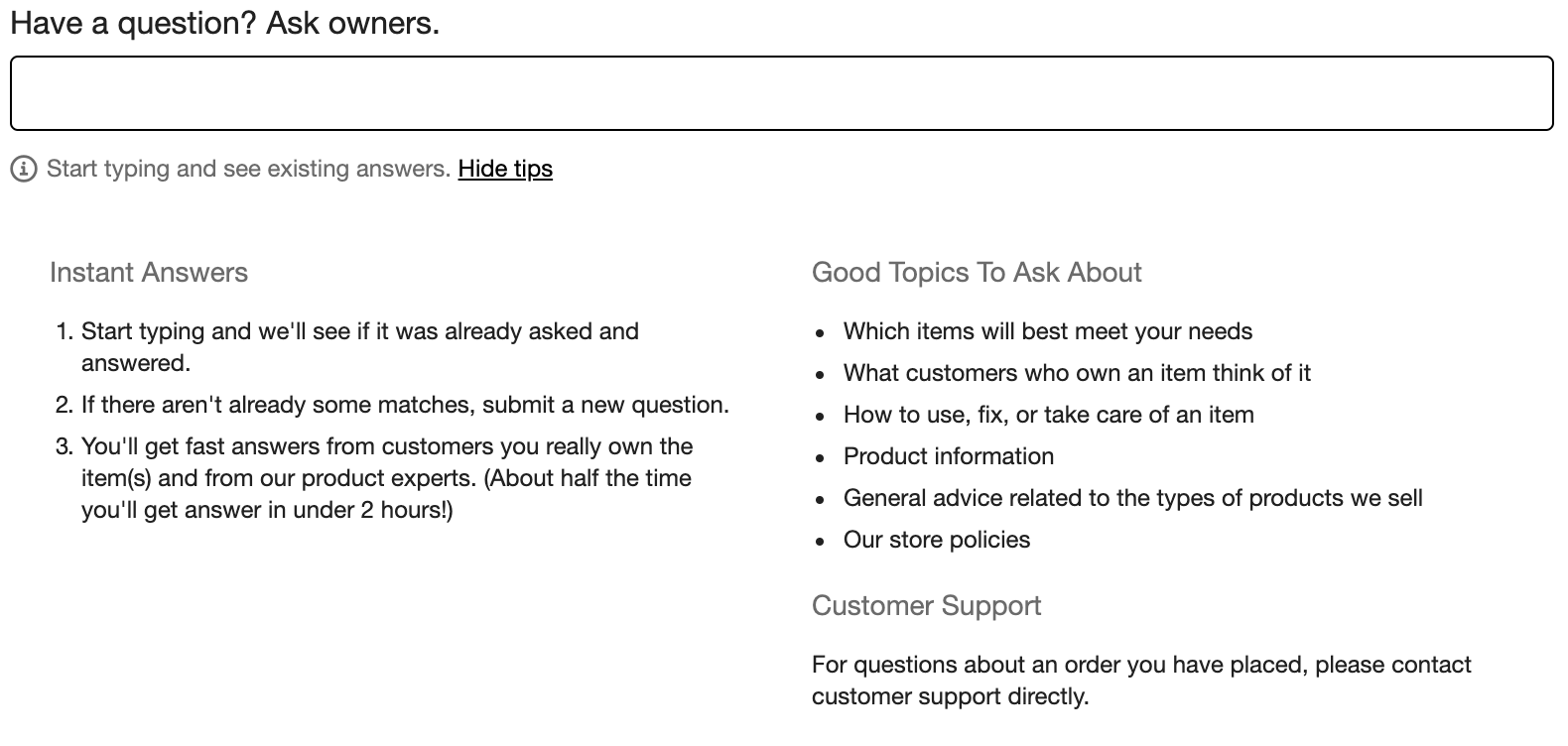
Task: Click the 'Our store policies' topic
Action: pyautogui.click(x=936, y=540)
